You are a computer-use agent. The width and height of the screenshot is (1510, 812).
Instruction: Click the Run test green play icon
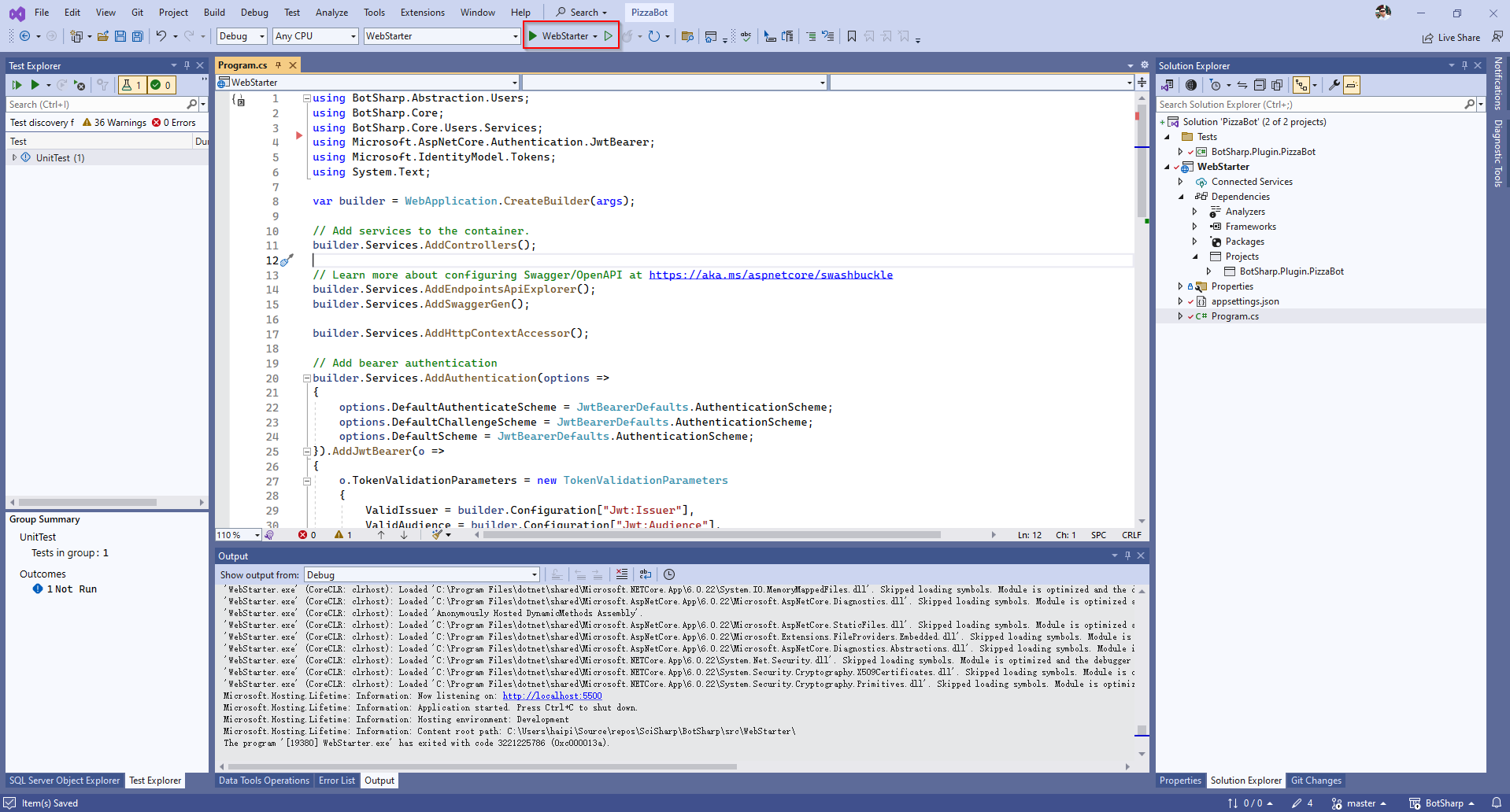tap(35, 85)
